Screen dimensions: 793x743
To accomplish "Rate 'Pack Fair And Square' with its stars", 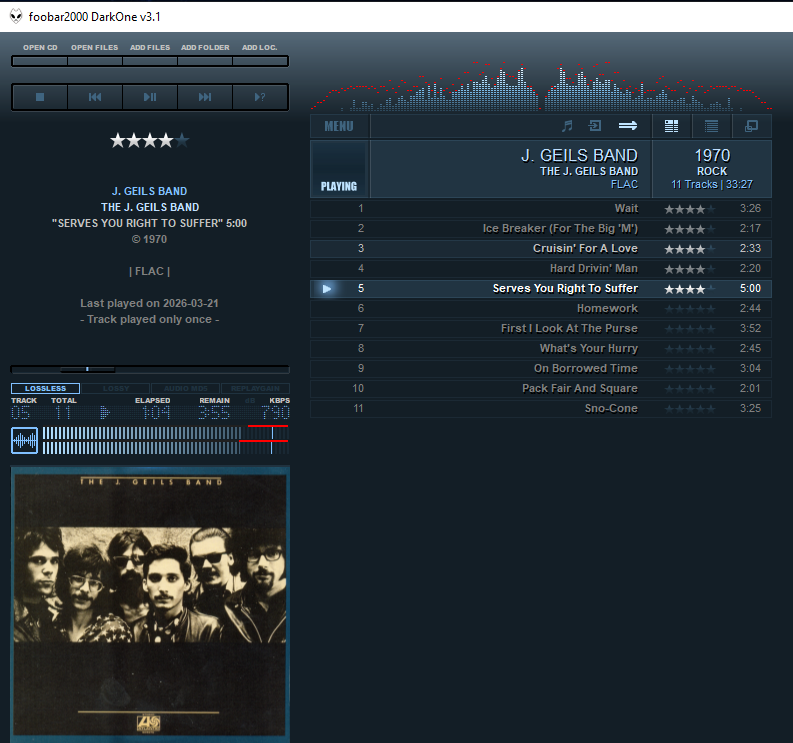I will click(x=690, y=388).
